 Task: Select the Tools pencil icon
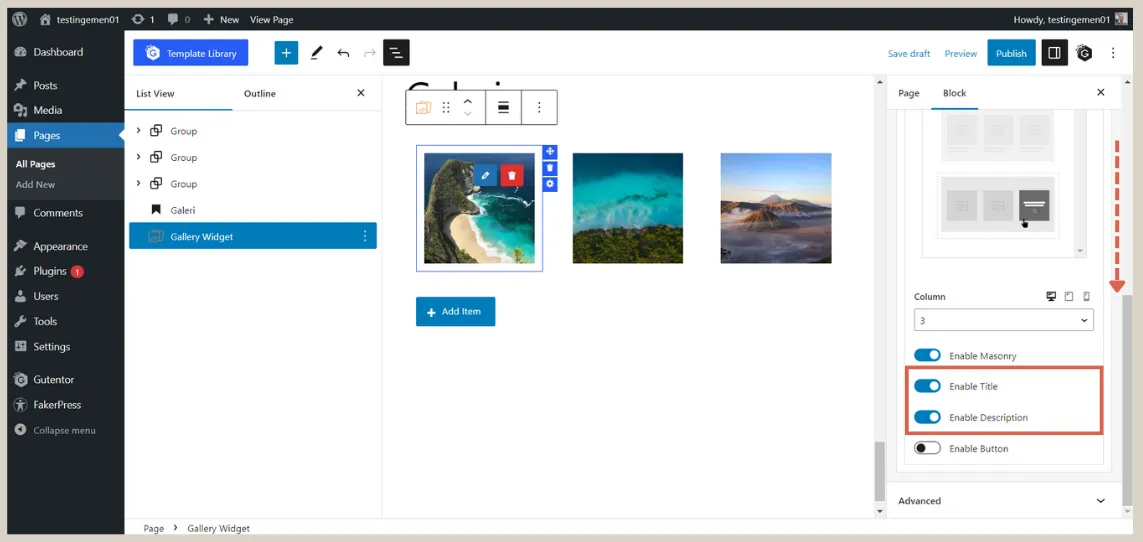[x=316, y=52]
